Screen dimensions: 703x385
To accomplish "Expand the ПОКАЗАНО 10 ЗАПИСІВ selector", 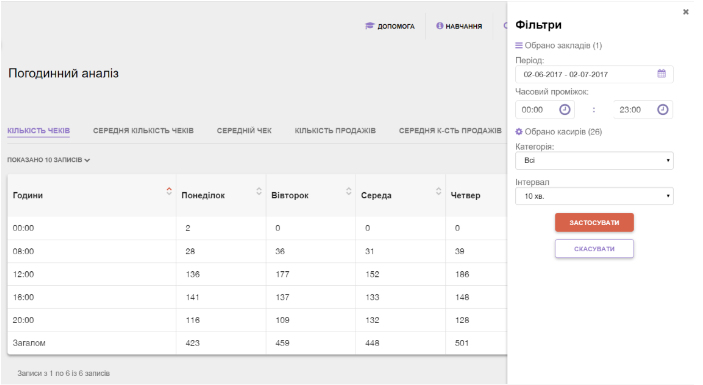I will click(48, 160).
